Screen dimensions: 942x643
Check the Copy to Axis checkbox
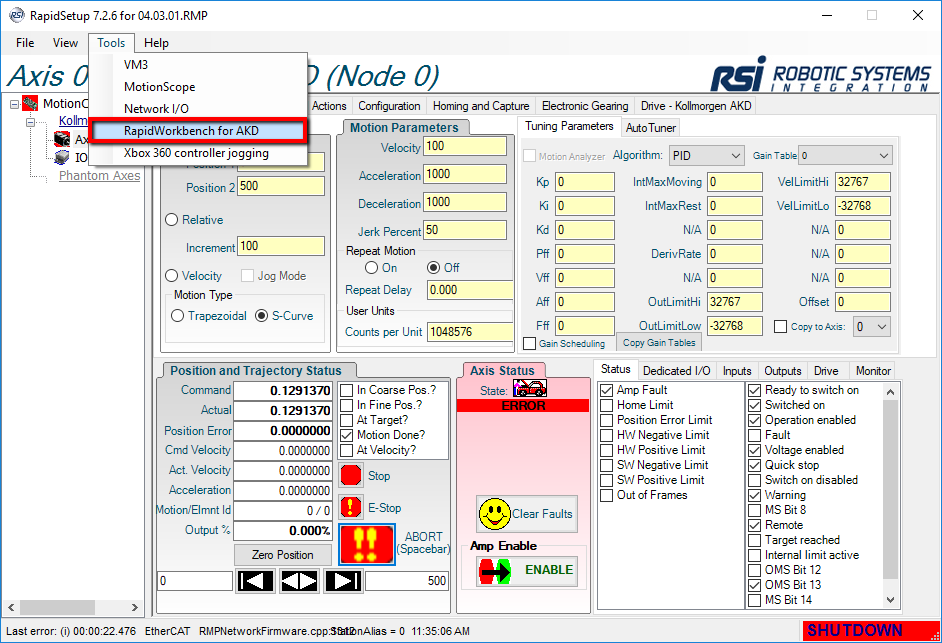tap(780, 326)
